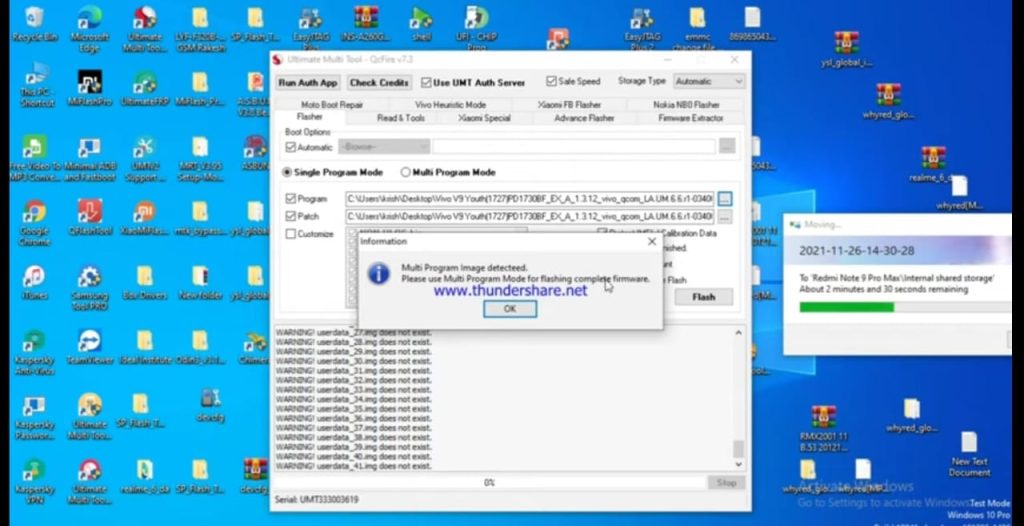Screen dimensions: 1024x526
Task: Open the Boot Options Browse dropdown
Action: [384, 147]
